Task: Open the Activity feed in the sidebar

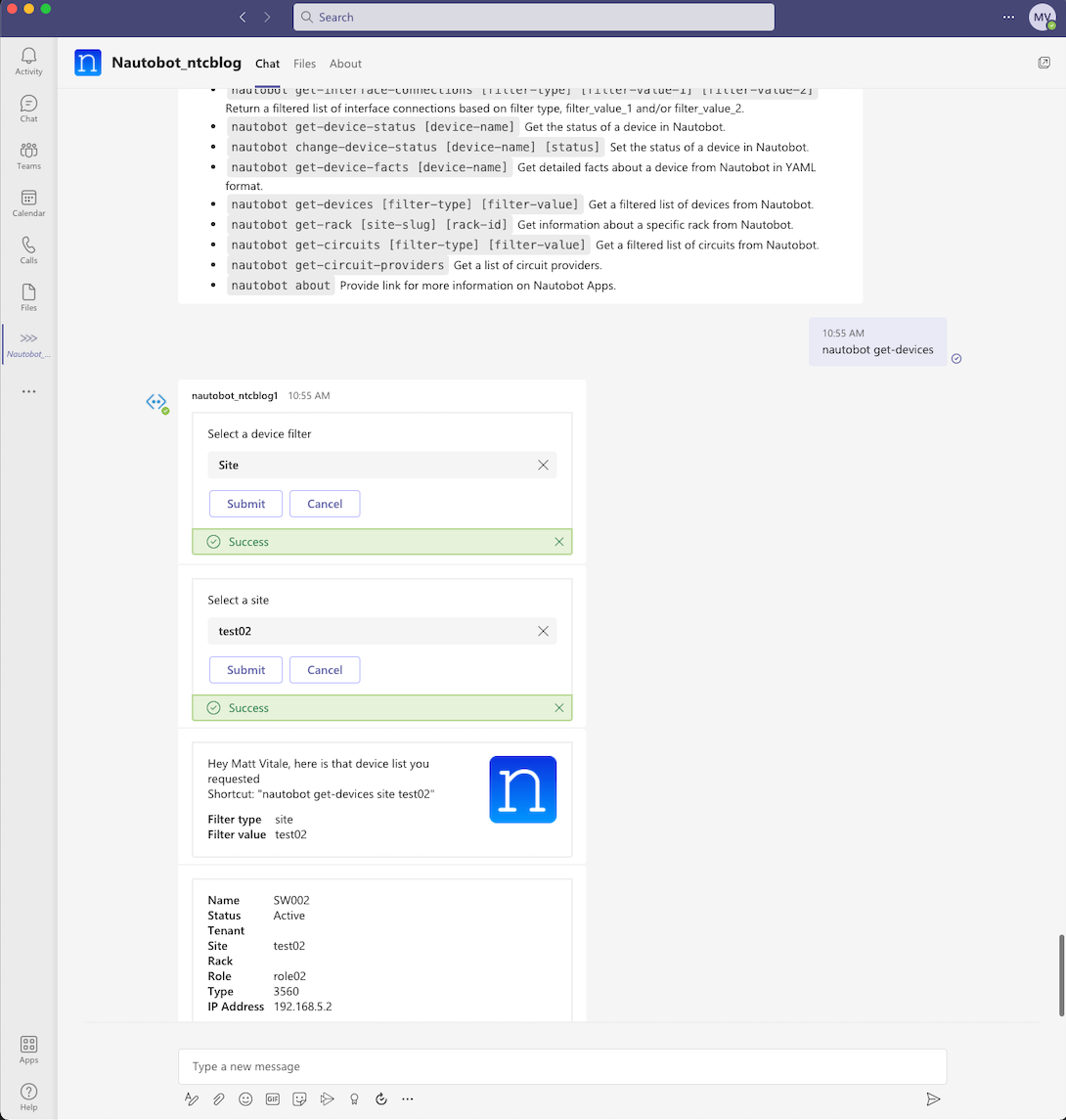Action: 28,61
